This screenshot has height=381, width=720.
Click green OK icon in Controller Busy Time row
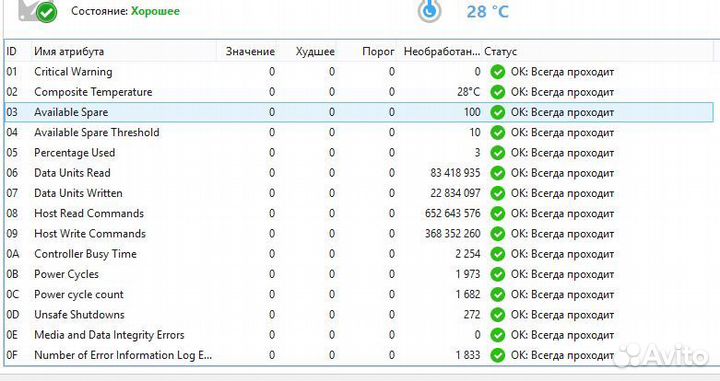[497, 254]
